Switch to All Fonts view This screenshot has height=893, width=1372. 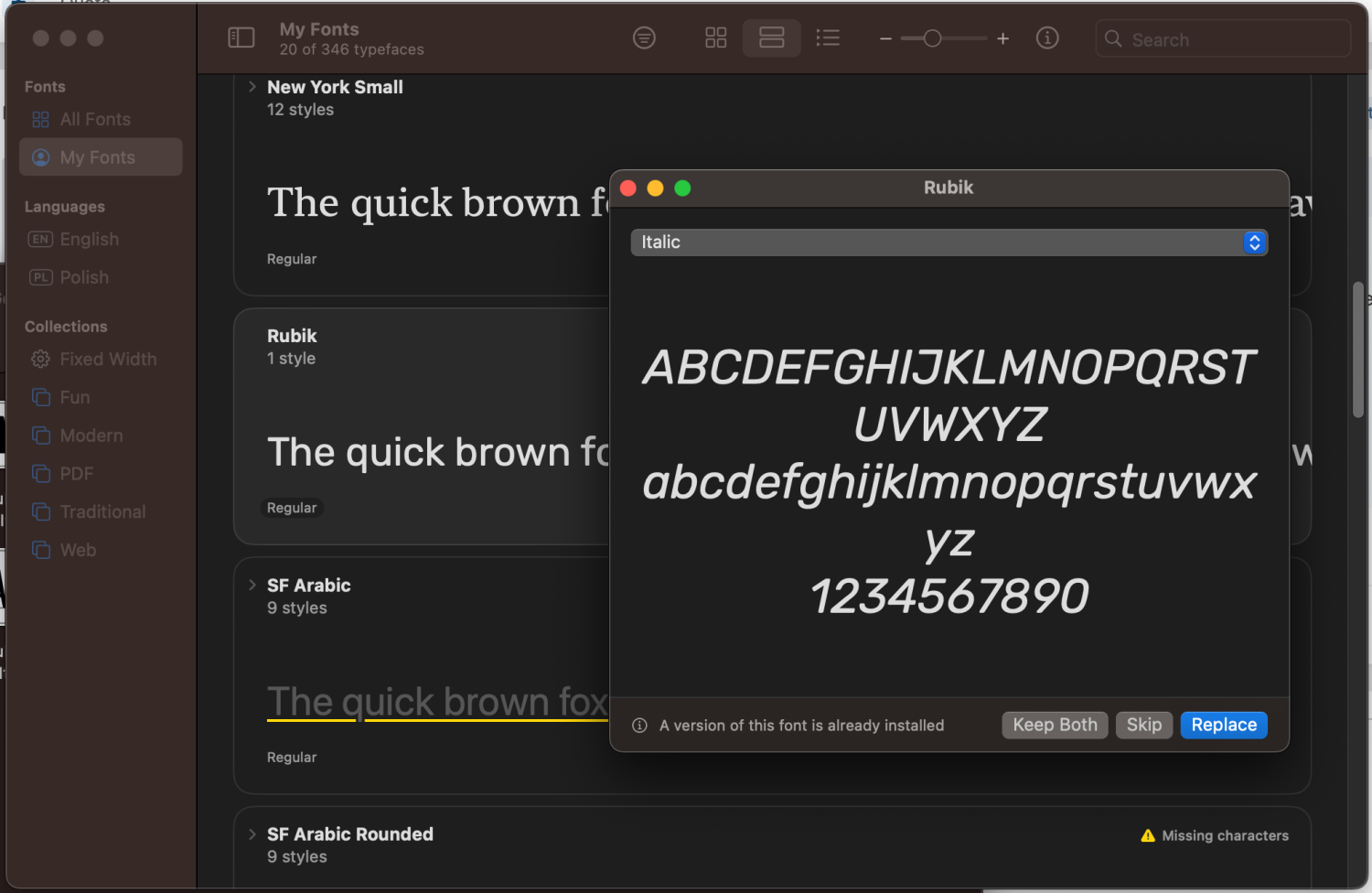(93, 119)
